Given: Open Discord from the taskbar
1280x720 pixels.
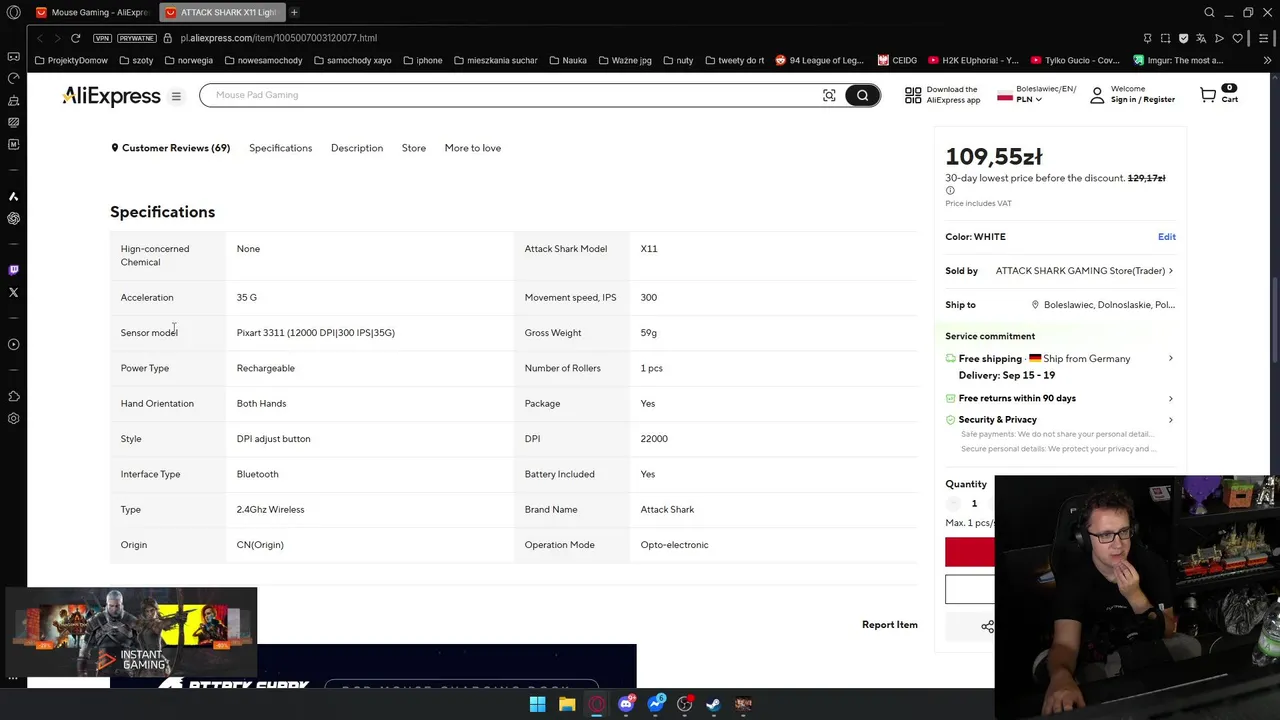Looking at the screenshot, I should [x=626, y=704].
